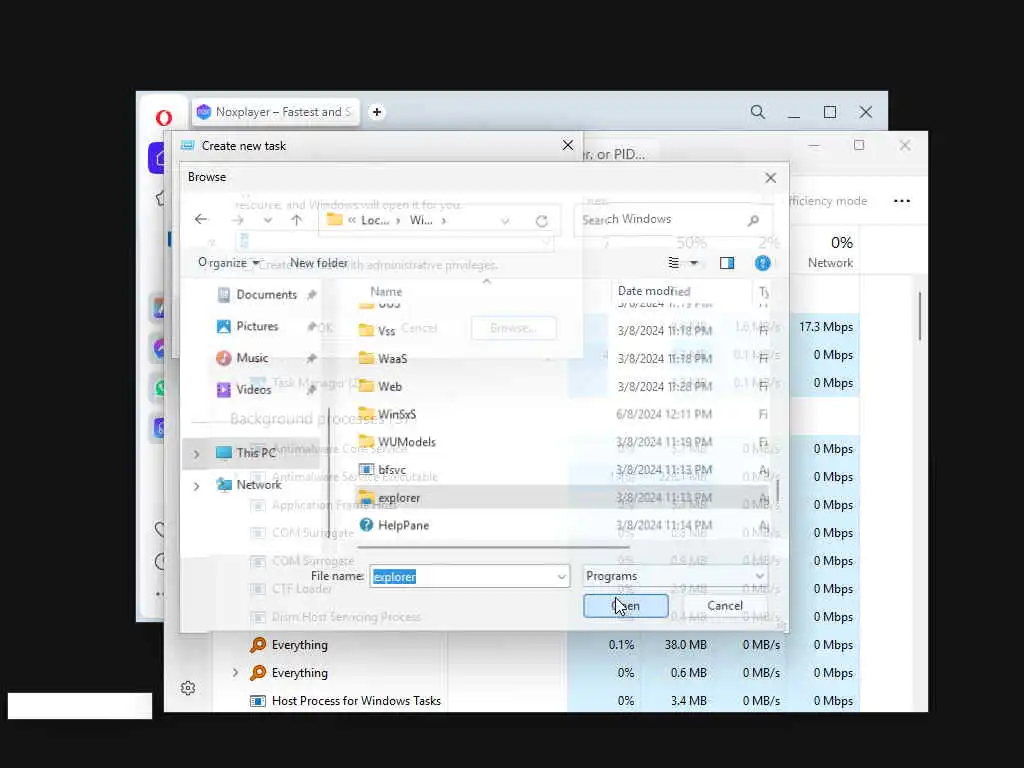
Task: Expand the This PC tree node
Action: (x=197, y=453)
